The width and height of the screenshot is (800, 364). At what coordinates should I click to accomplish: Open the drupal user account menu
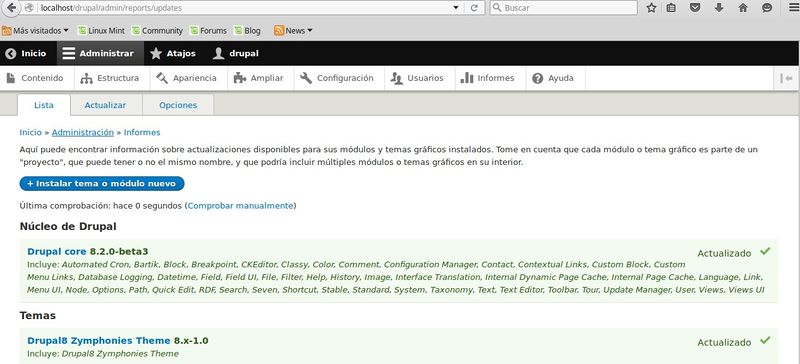(x=236, y=53)
